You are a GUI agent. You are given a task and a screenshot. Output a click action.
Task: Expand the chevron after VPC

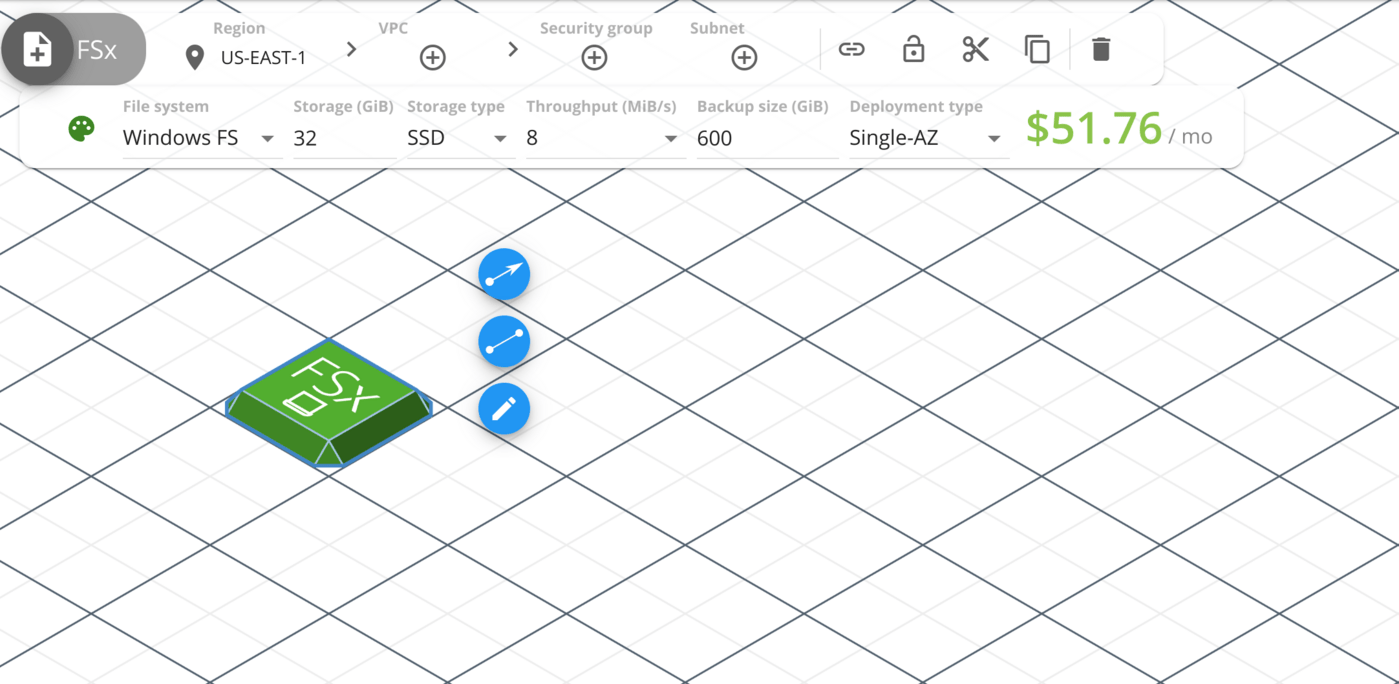pos(513,49)
